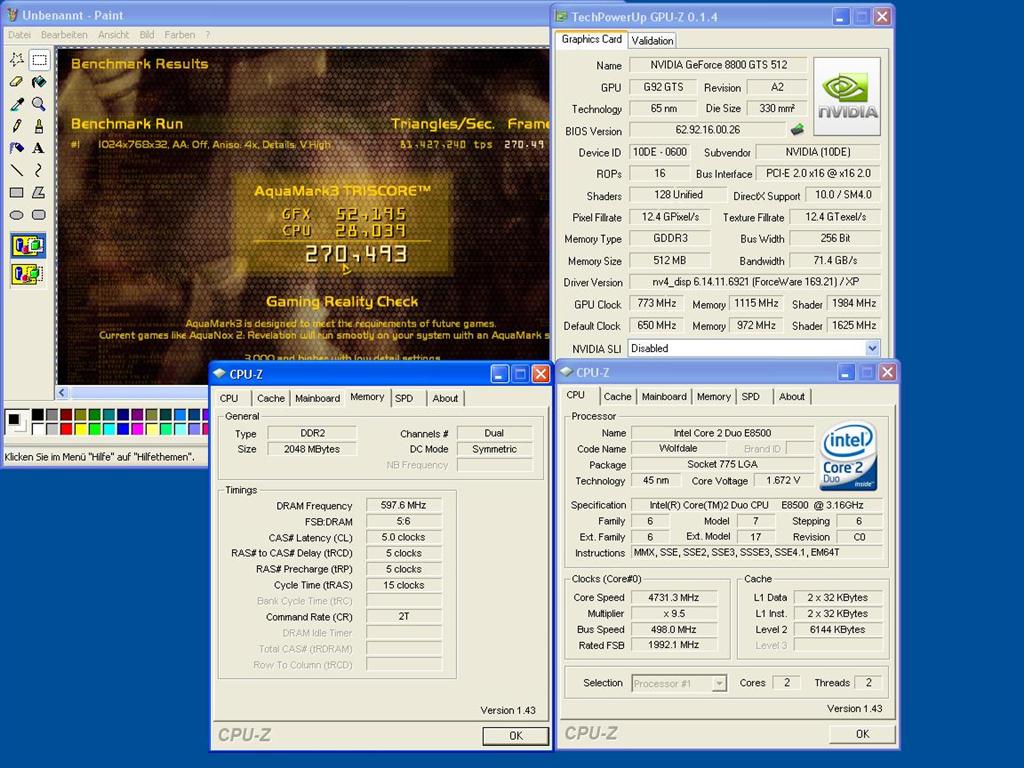The image size is (1024, 768).
Task: Click the Core Speed 4731.3 MHz value
Action: [x=673, y=597]
